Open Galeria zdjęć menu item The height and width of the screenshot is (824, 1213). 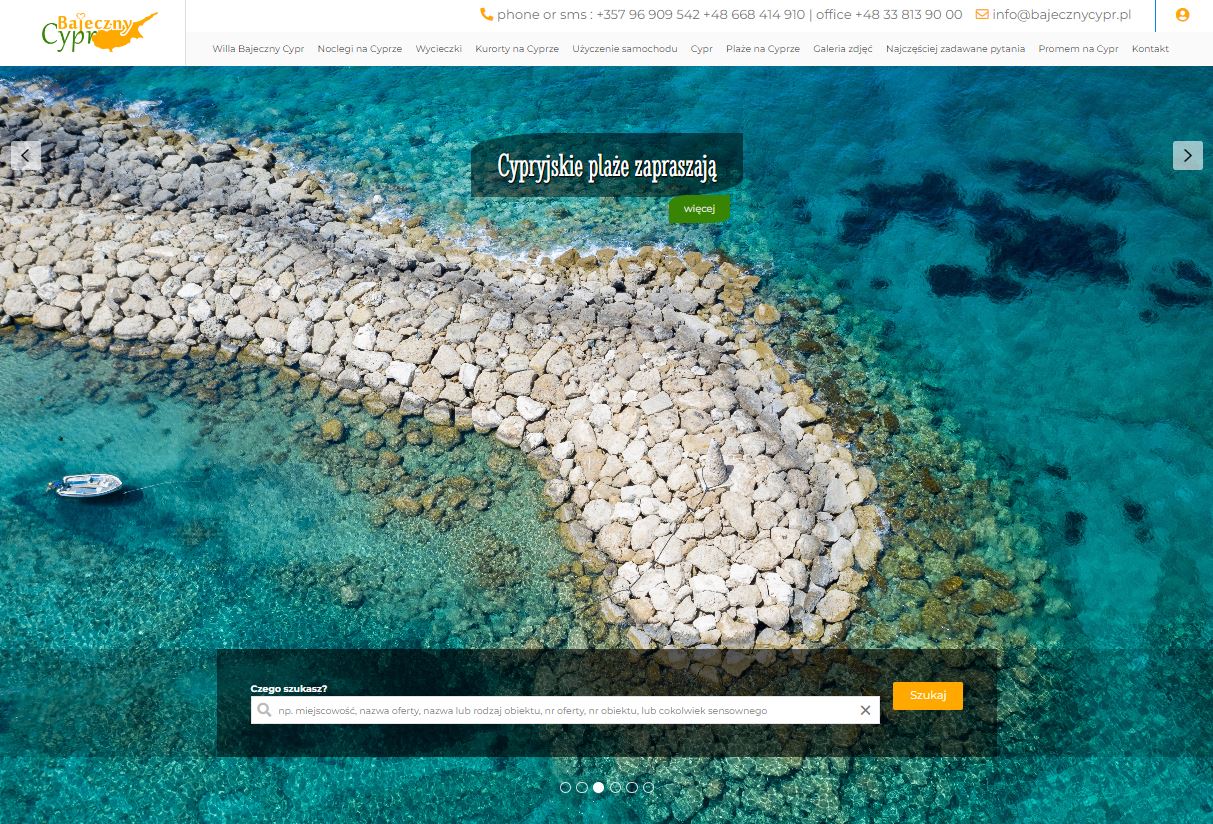tap(843, 48)
